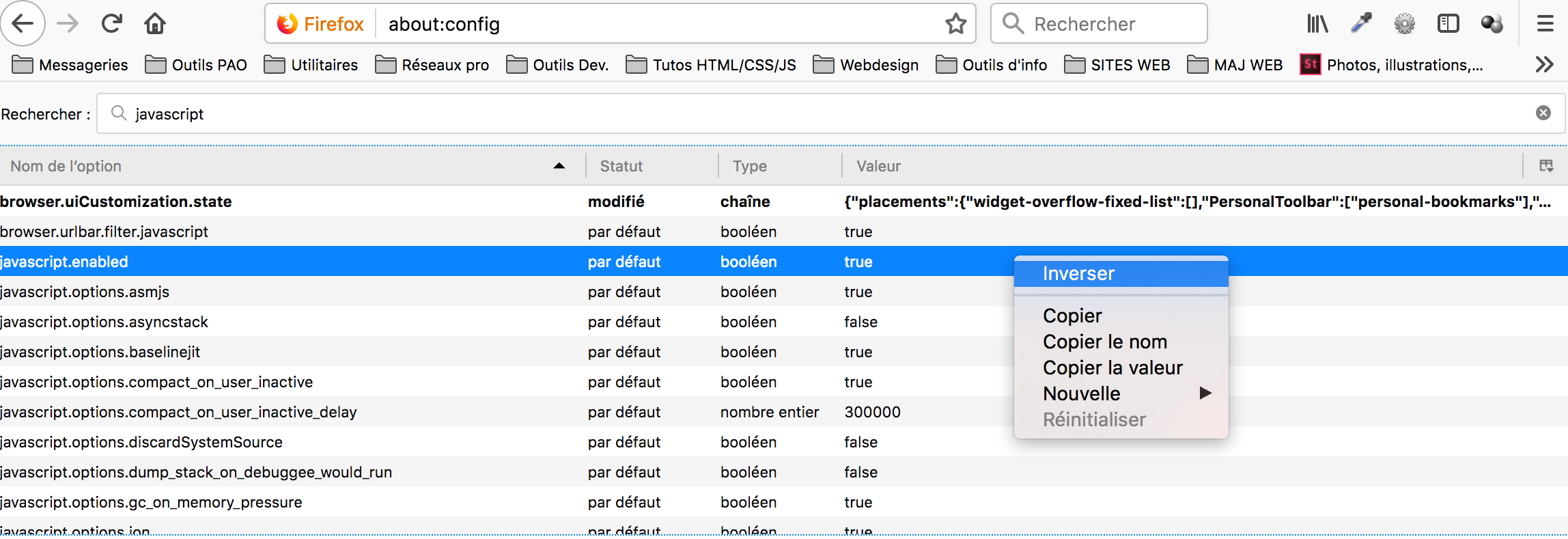Select javascript.options.gc_on_memory_pressure row
Image resolution: width=1568 pixels, height=539 pixels.
pos(784,502)
